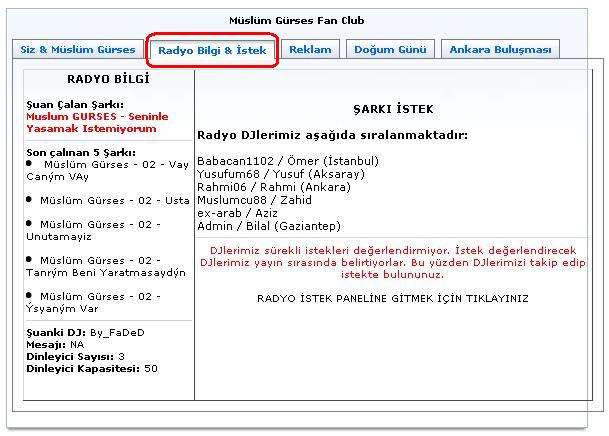
Task: Click the Son çalınan 5 Şarkı label
Action: coord(81,153)
